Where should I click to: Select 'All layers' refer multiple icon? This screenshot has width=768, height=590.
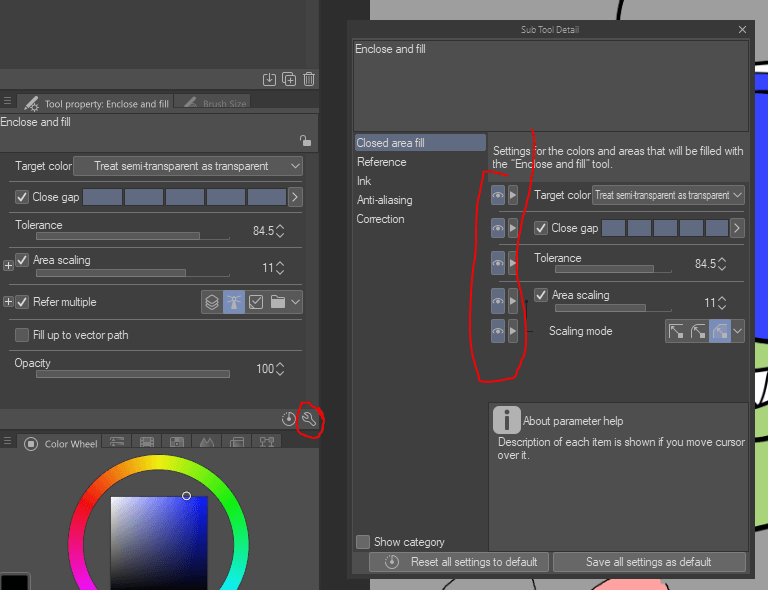212,302
